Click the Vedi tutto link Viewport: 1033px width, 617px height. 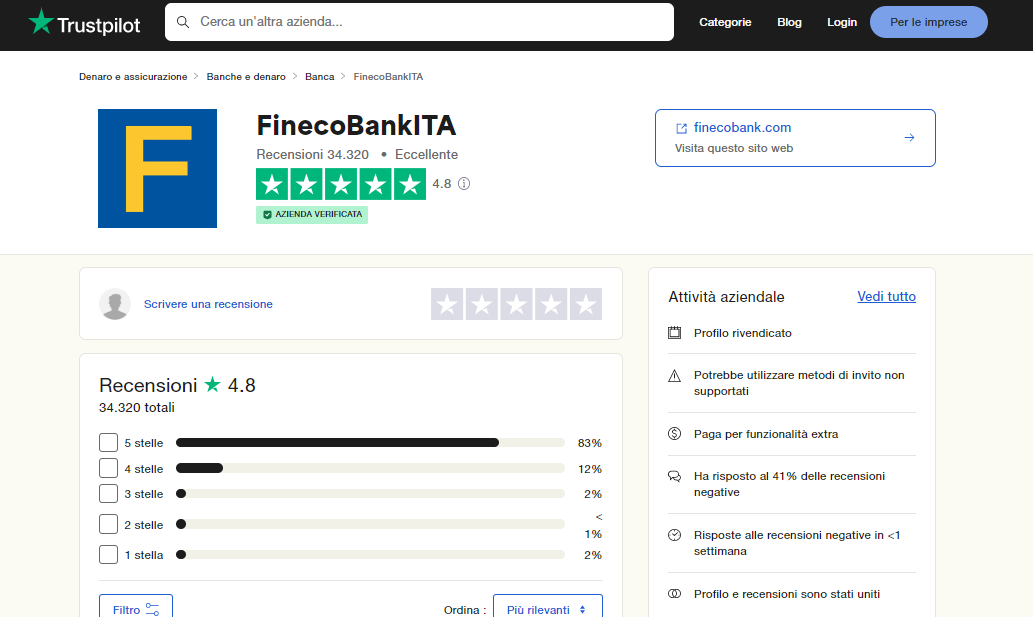[886, 297]
